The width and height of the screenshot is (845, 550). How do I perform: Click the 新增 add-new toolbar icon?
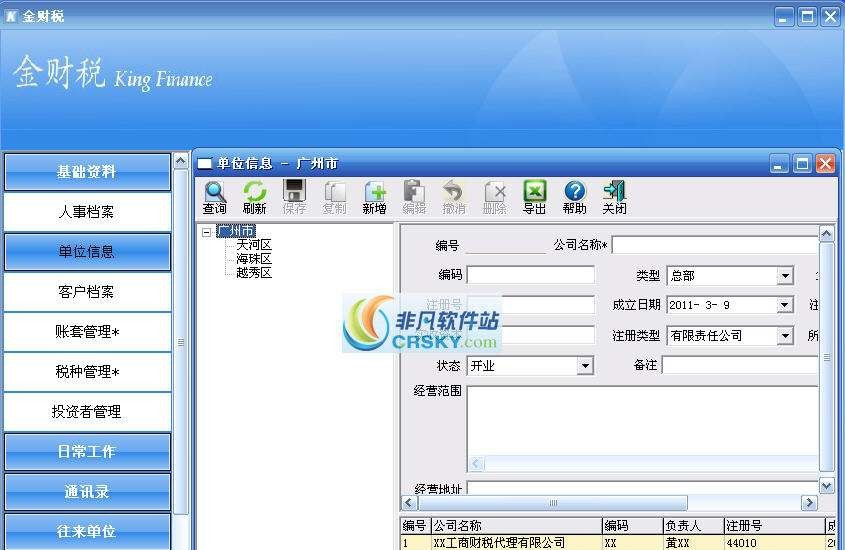(x=375, y=197)
